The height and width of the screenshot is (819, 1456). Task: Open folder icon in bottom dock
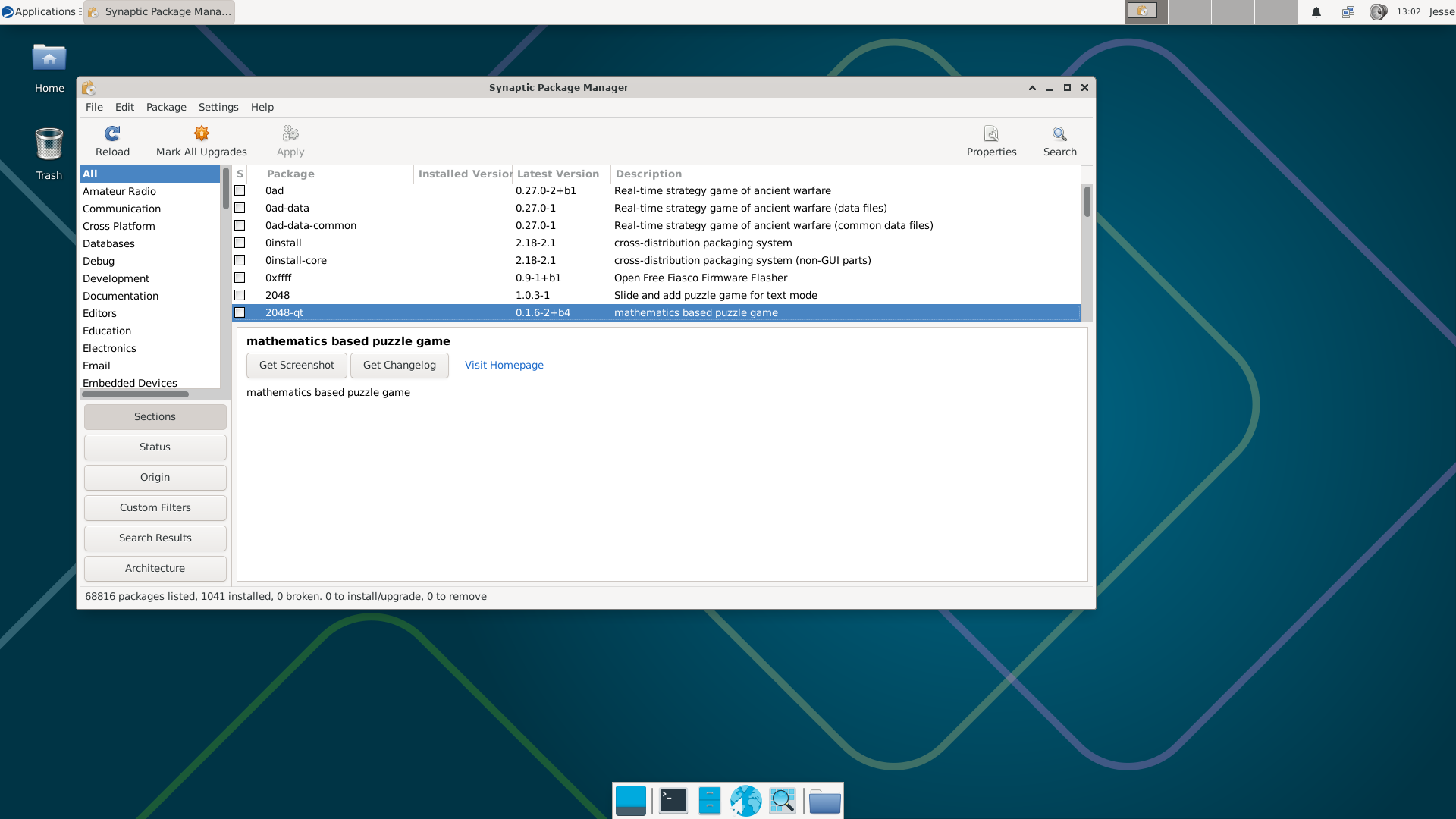(x=824, y=802)
